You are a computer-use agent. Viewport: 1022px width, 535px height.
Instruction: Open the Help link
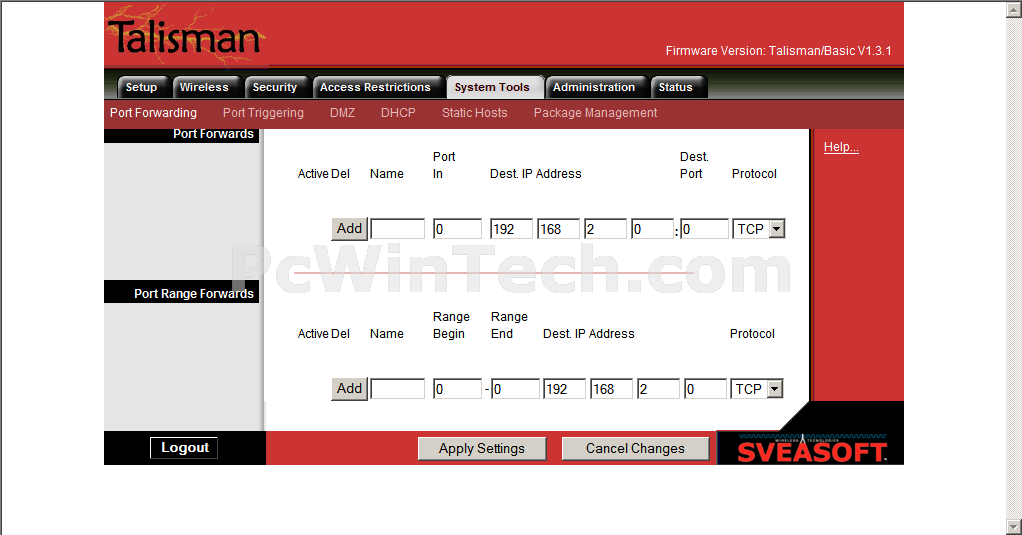(x=841, y=147)
